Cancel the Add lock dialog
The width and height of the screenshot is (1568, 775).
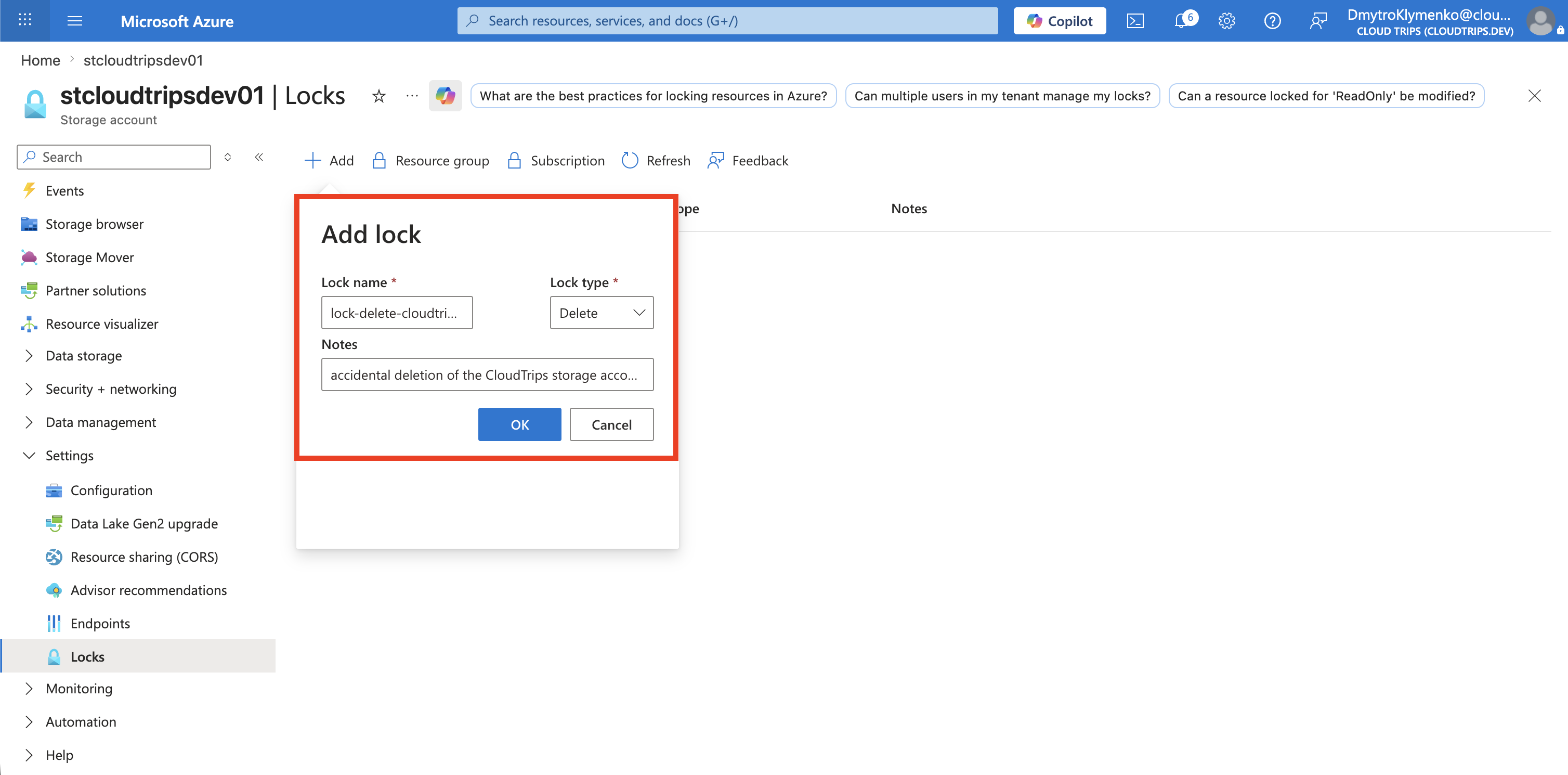coord(611,424)
